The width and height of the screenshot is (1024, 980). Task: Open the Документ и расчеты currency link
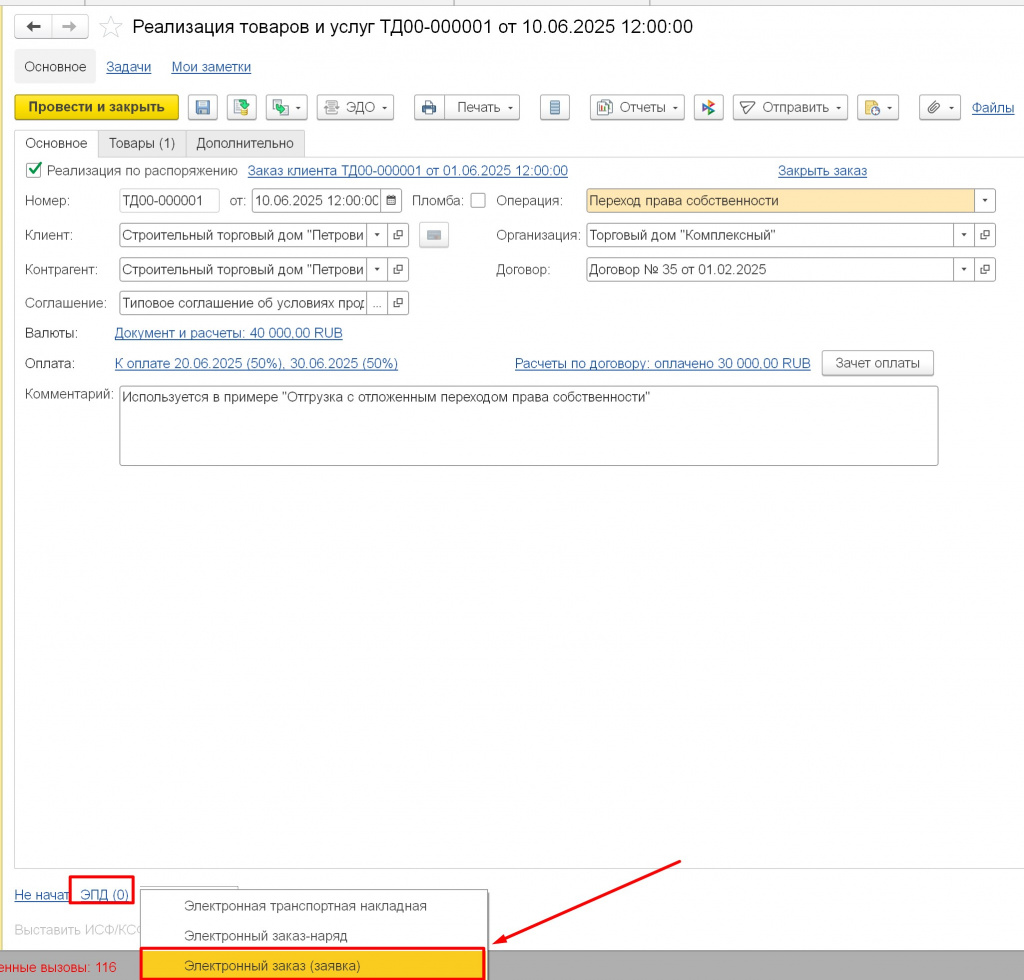click(229, 333)
